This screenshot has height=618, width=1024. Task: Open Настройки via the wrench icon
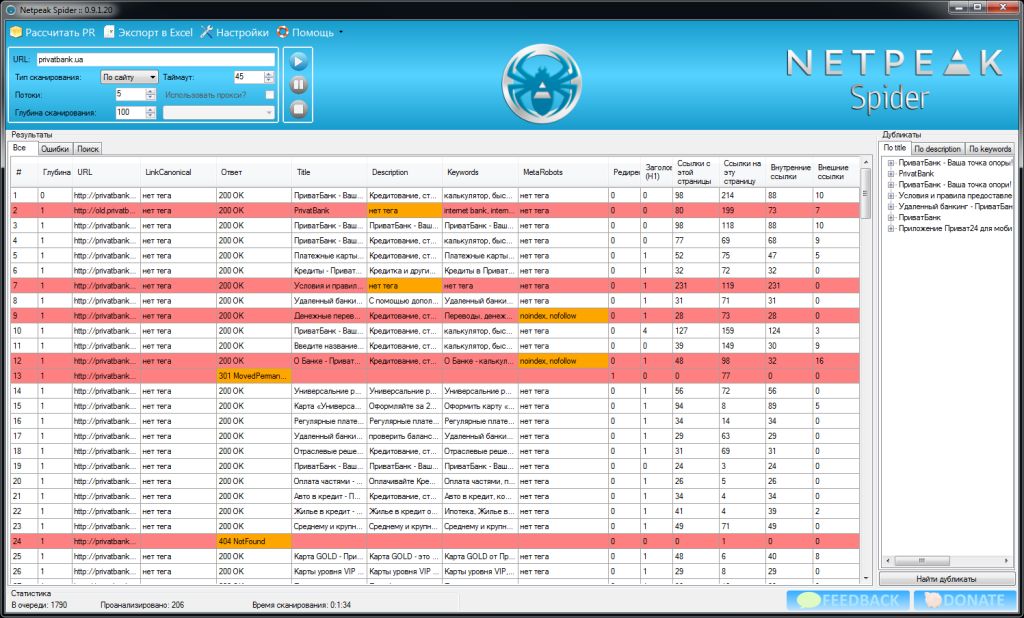click(x=206, y=32)
